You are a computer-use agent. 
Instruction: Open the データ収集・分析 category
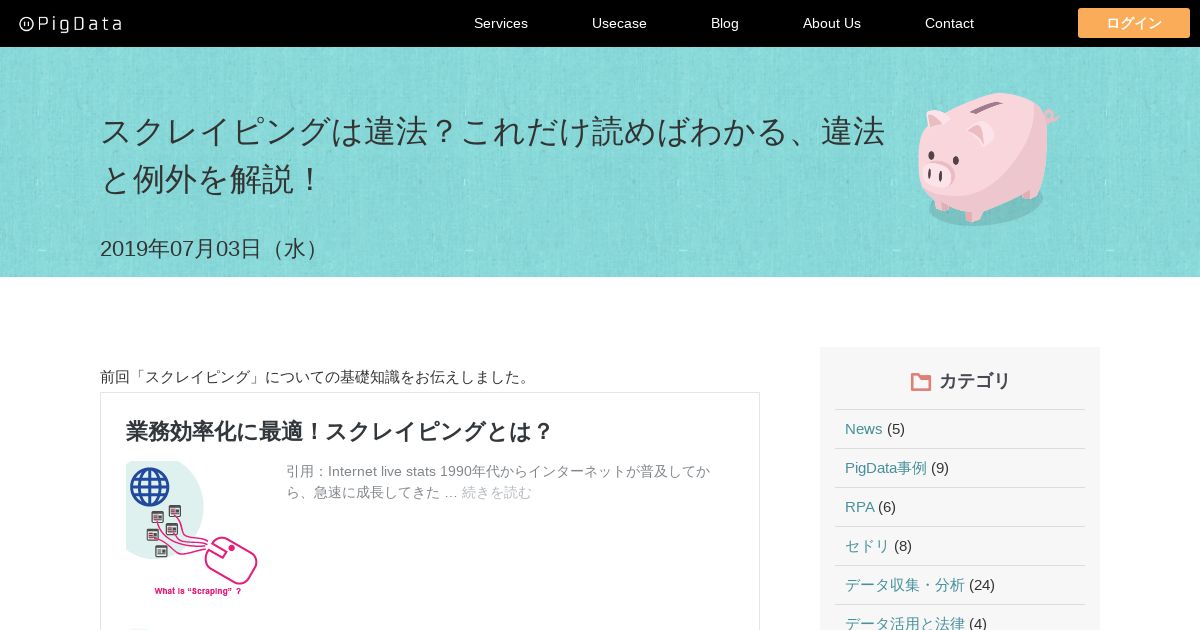pos(905,584)
